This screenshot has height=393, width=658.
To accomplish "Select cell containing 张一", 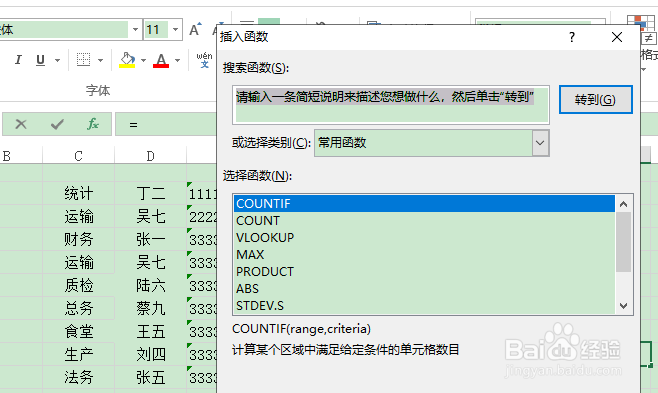I will [x=150, y=239].
